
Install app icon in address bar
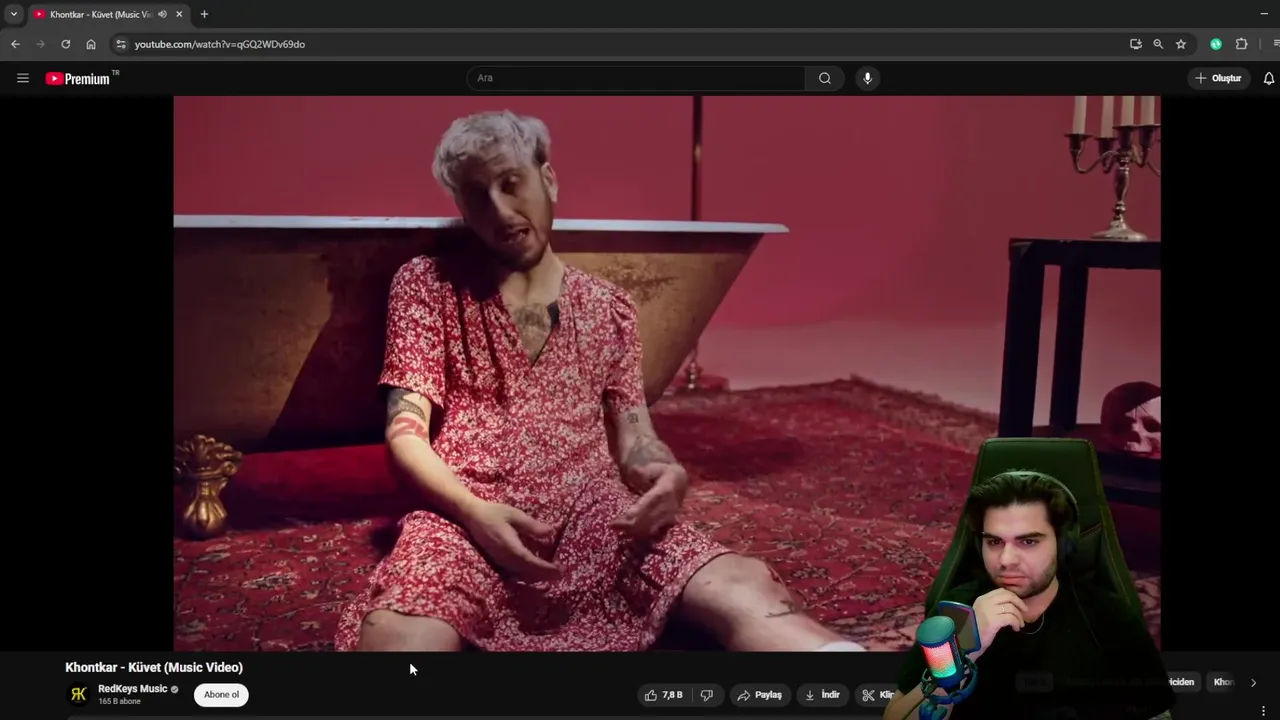(x=1136, y=44)
